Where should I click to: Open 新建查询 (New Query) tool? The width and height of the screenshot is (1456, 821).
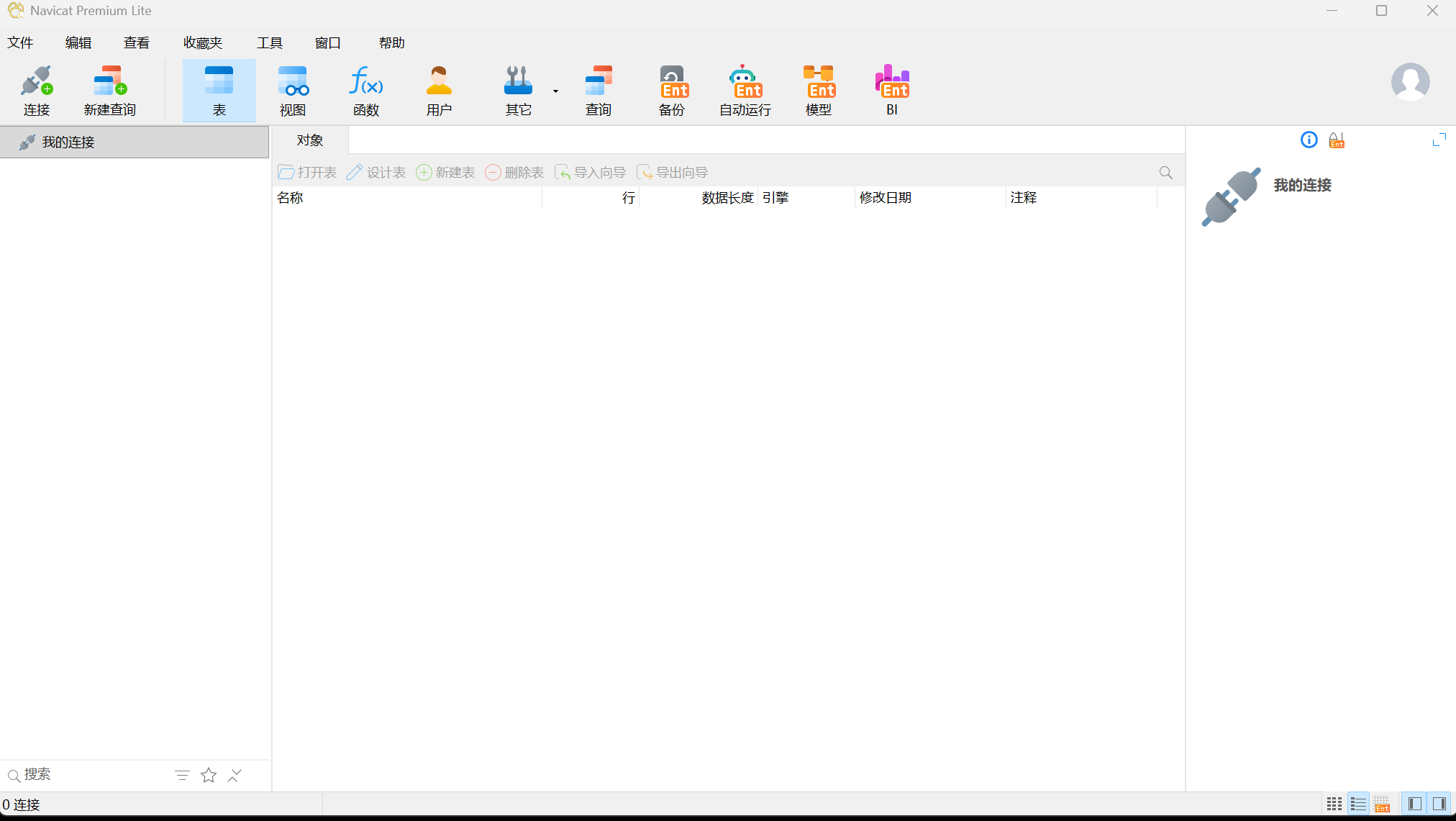[x=109, y=91]
